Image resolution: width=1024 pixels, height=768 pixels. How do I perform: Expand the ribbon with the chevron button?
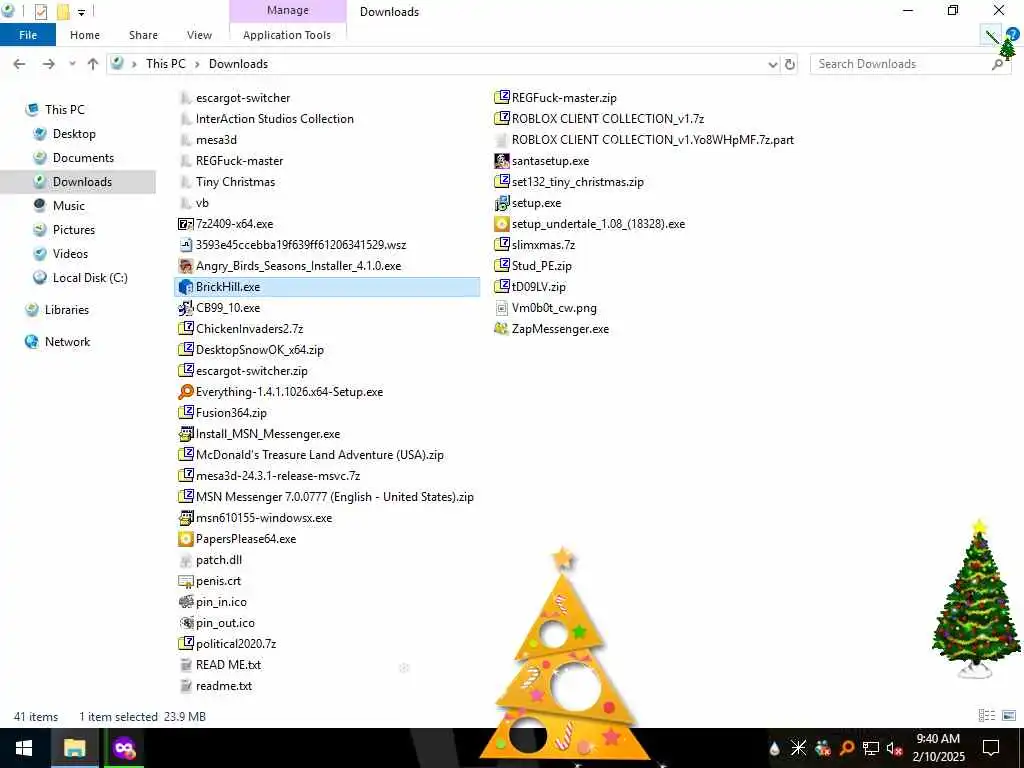[x=991, y=35]
